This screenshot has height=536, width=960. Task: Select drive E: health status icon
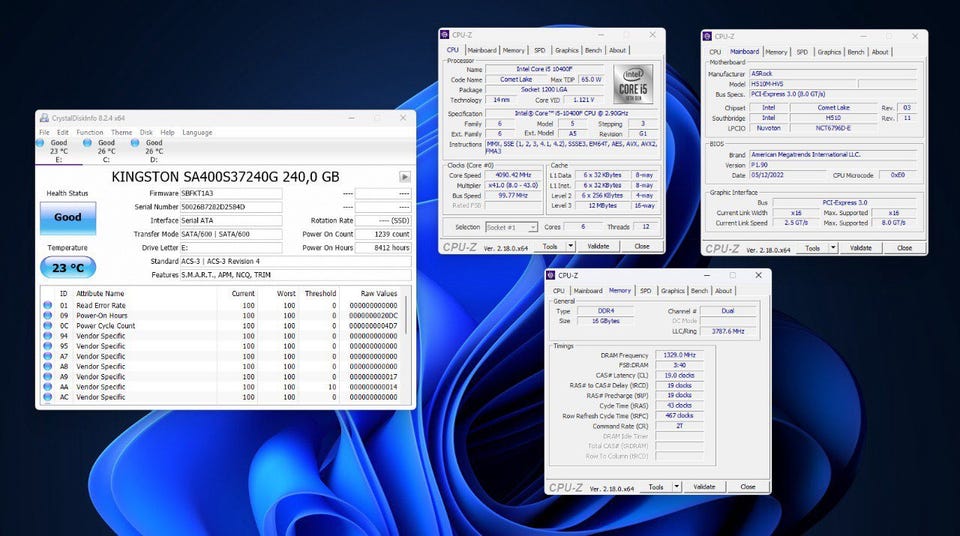44,143
